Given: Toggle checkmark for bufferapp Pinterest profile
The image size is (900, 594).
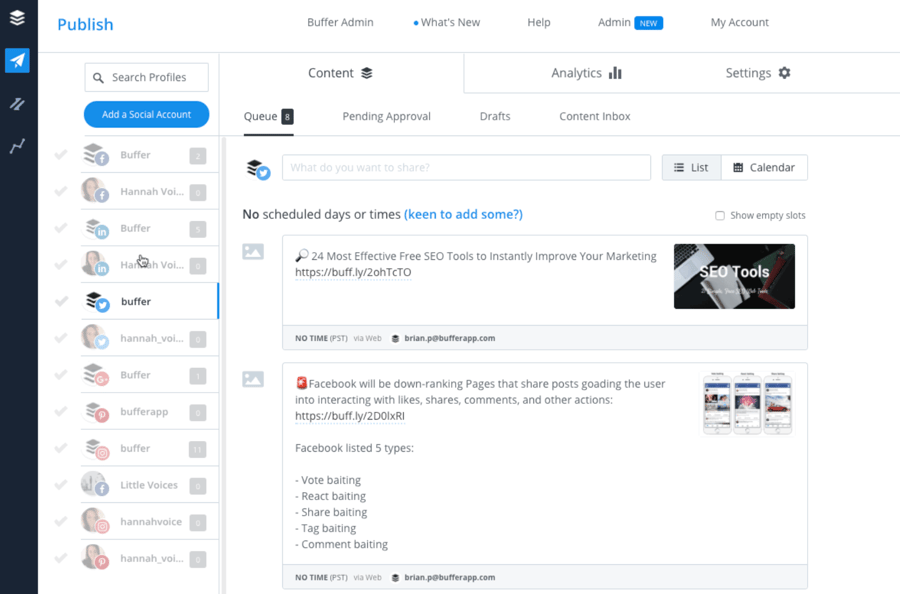Looking at the screenshot, I should pyautogui.click(x=61, y=411).
